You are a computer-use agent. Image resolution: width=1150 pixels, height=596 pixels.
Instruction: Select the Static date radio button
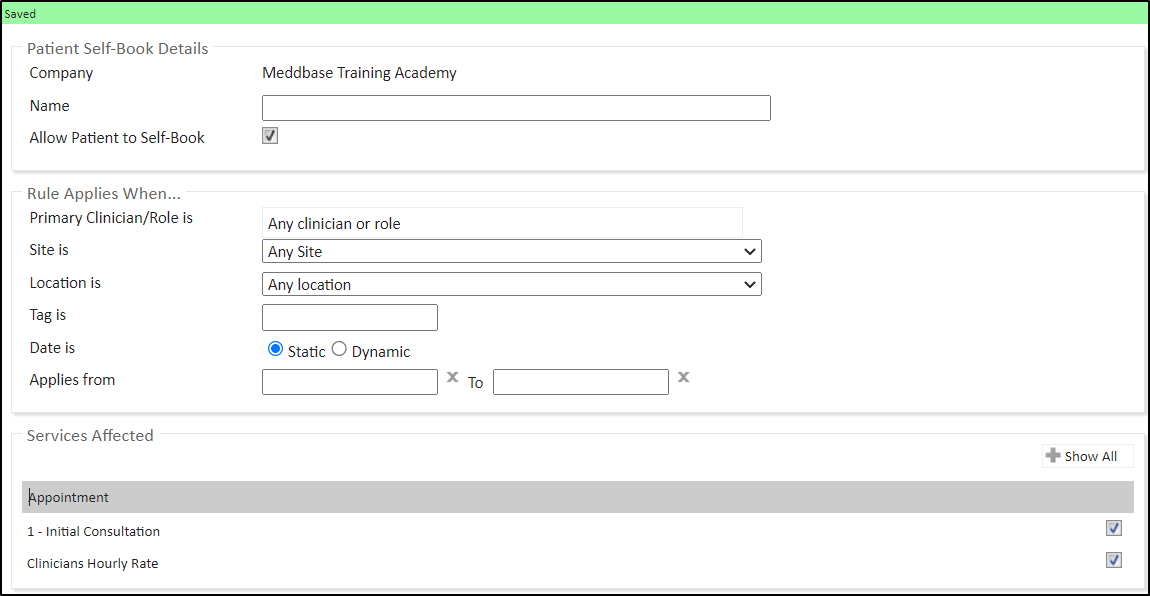(x=276, y=350)
